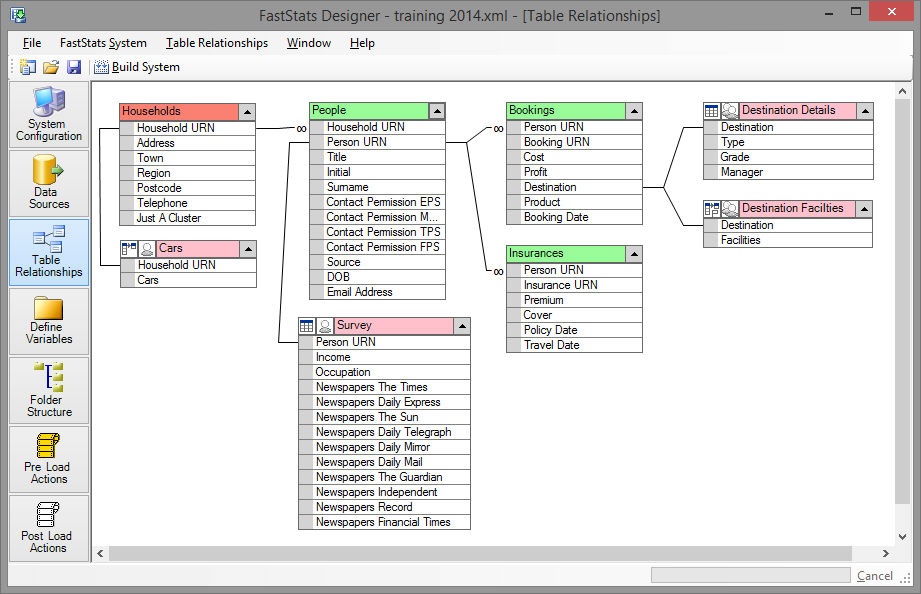Click the New system toolbar icon

click(28, 67)
